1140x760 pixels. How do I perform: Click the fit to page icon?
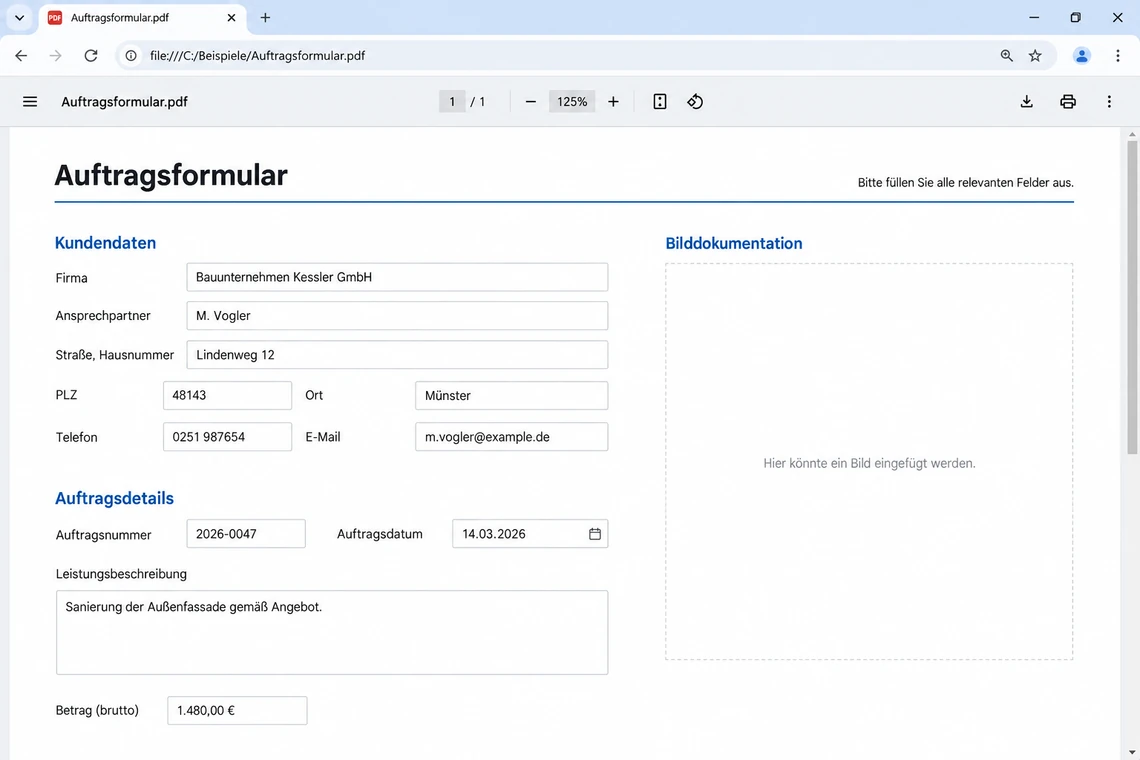coord(659,102)
